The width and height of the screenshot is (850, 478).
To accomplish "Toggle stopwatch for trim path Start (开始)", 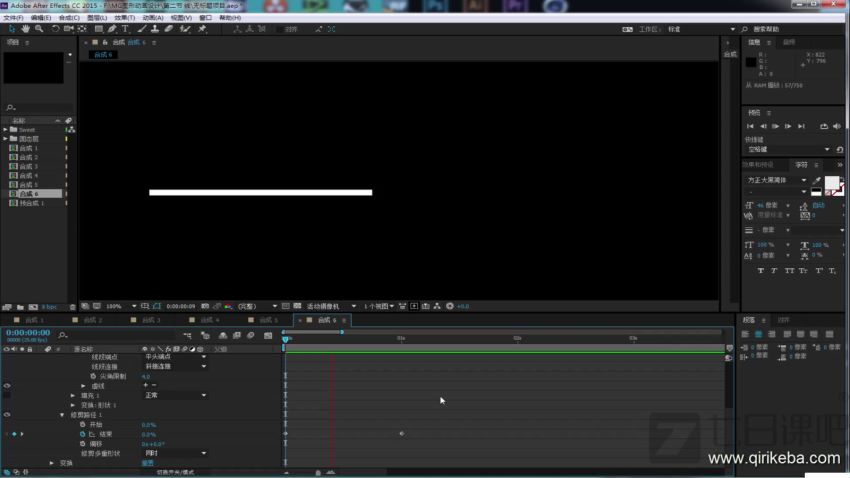I will [x=82, y=424].
